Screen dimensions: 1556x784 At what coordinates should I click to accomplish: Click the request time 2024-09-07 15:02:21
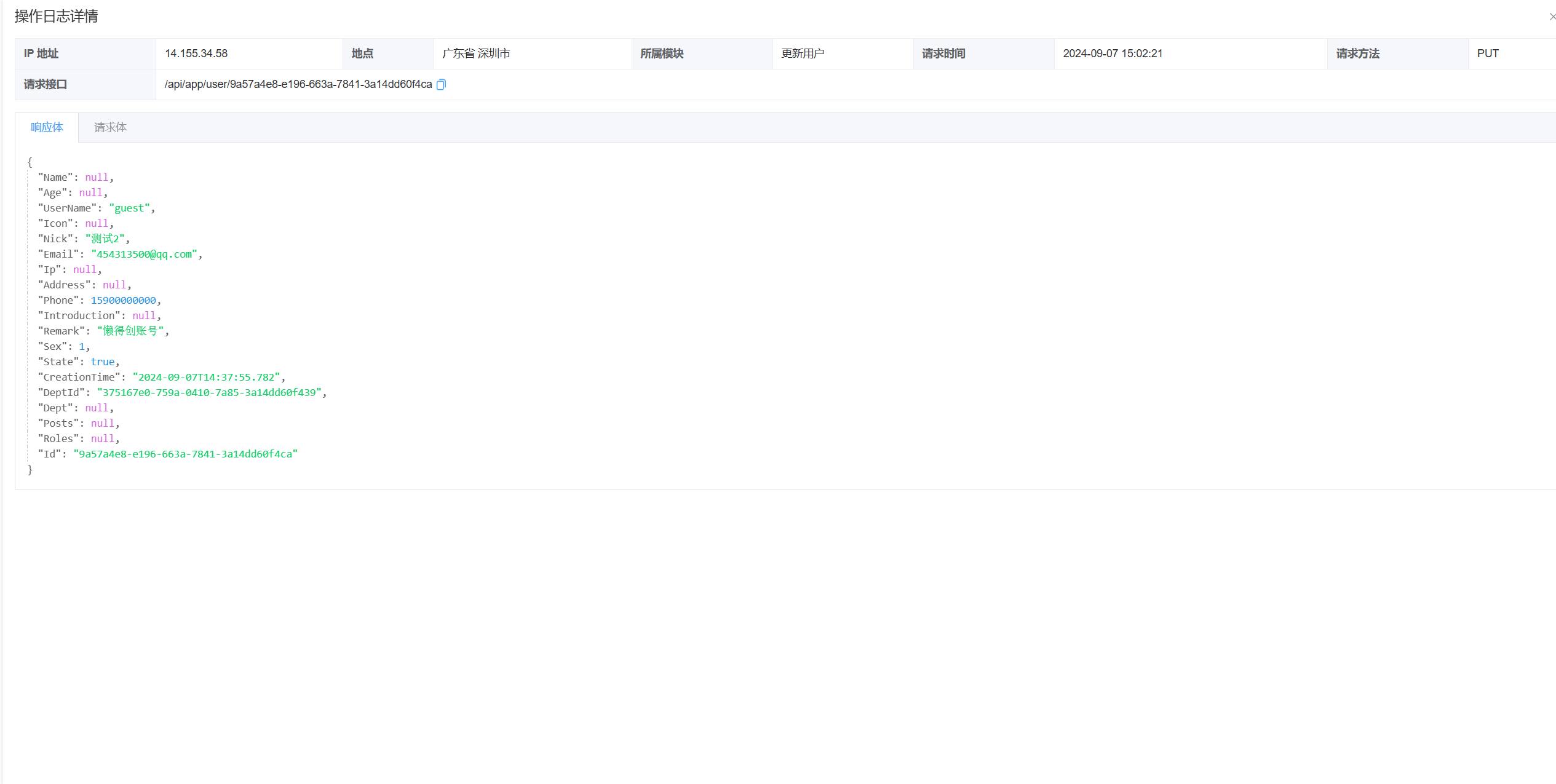(x=1112, y=53)
